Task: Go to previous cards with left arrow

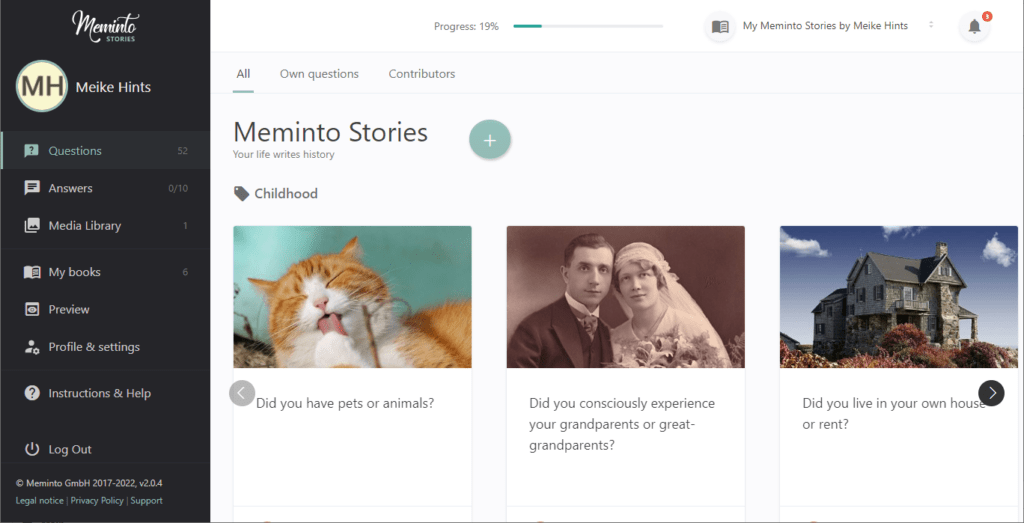Action: [x=242, y=393]
